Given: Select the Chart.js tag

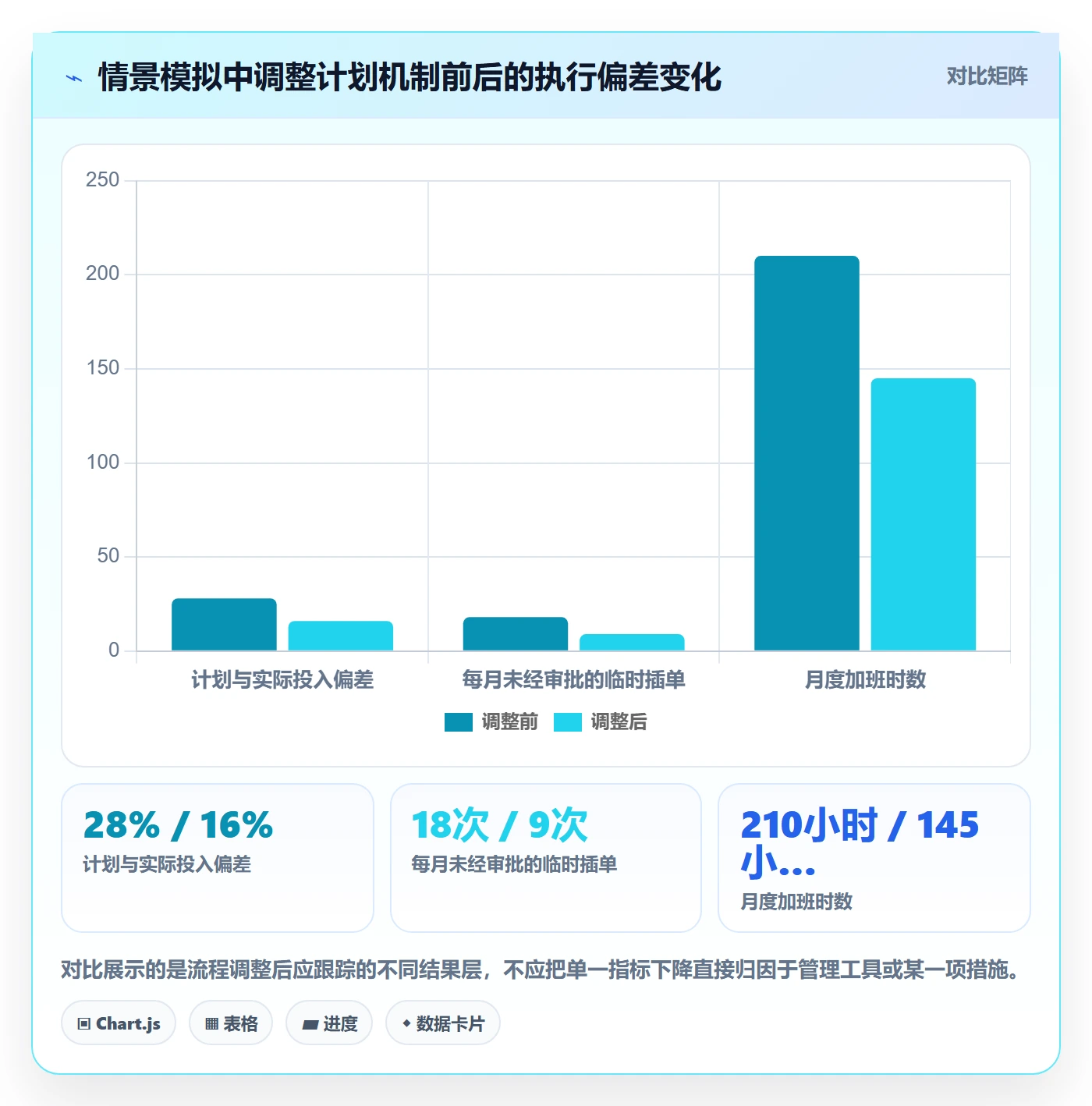Looking at the screenshot, I should [119, 1023].
